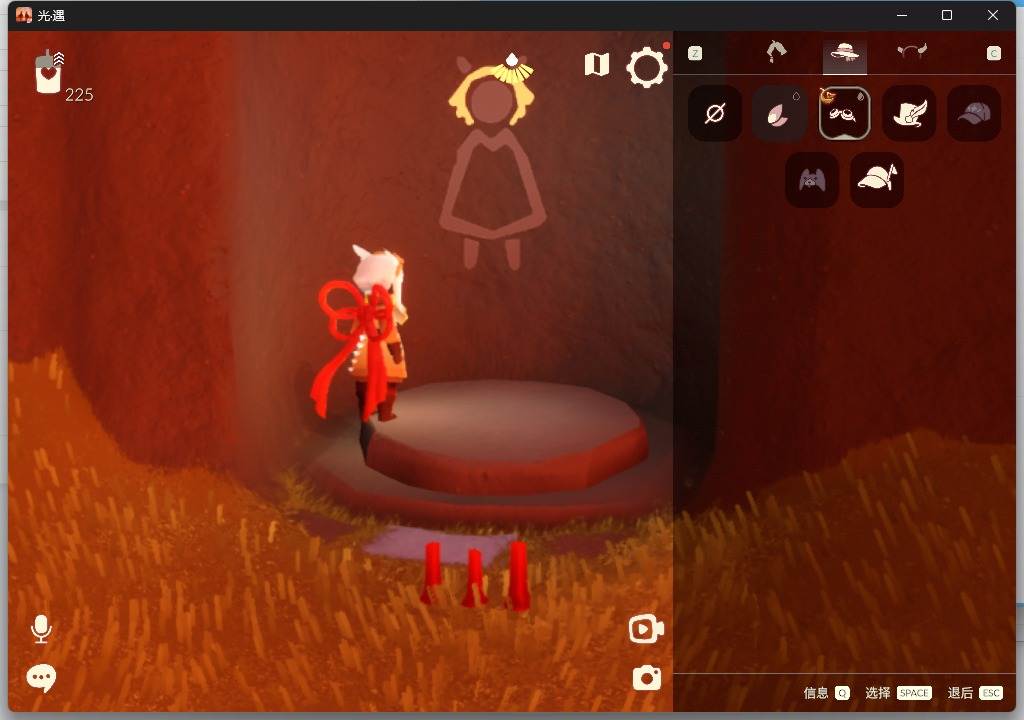Start video recording with the camcorder icon

(x=646, y=629)
